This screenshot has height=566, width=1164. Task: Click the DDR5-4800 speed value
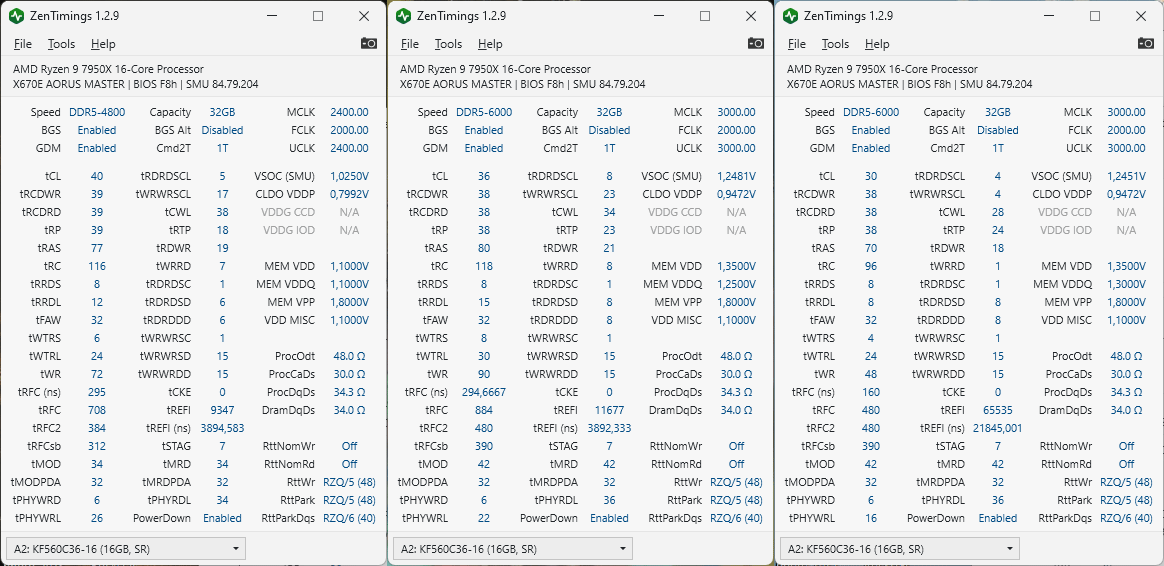point(97,112)
